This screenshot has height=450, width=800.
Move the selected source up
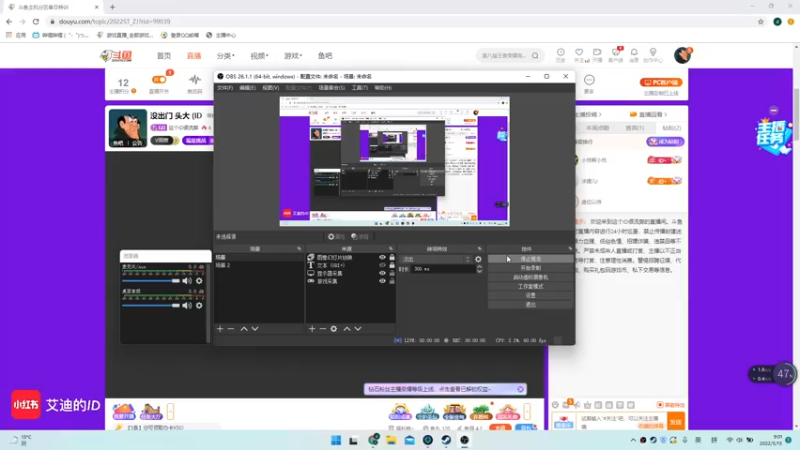coord(347,329)
